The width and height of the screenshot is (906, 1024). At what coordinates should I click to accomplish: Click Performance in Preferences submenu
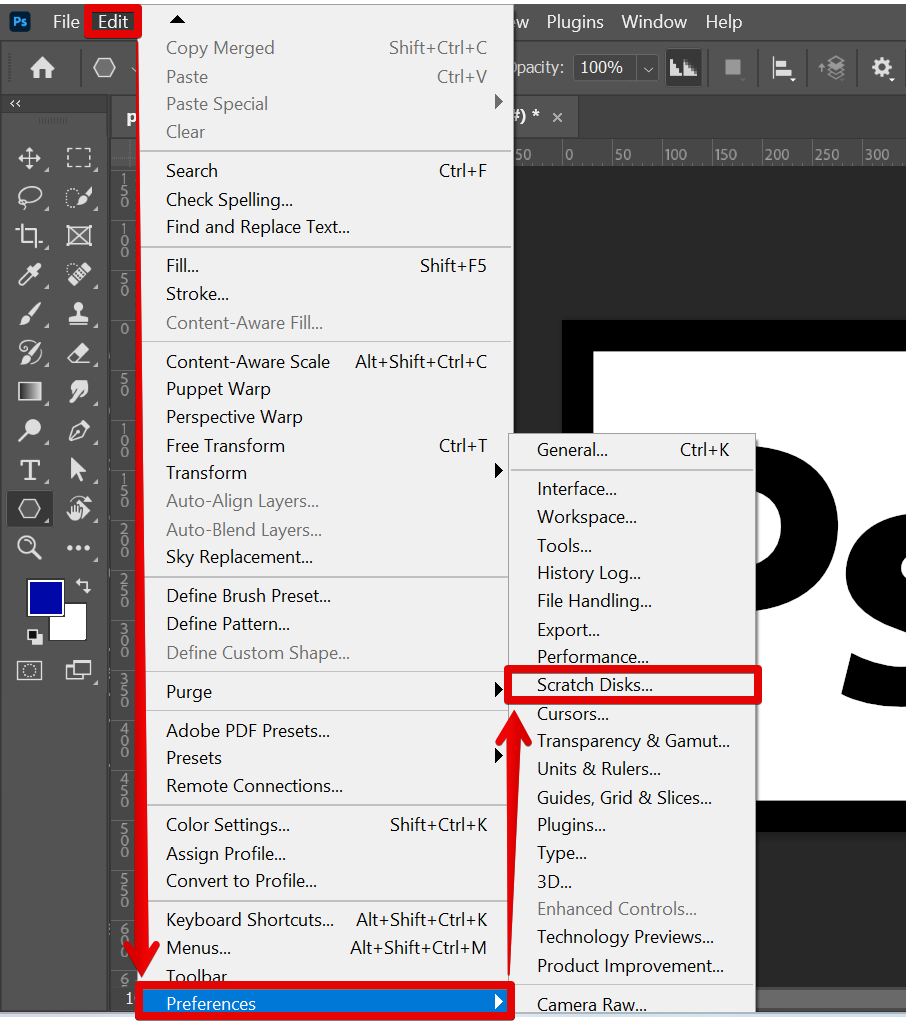pyautogui.click(x=592, y=657)
